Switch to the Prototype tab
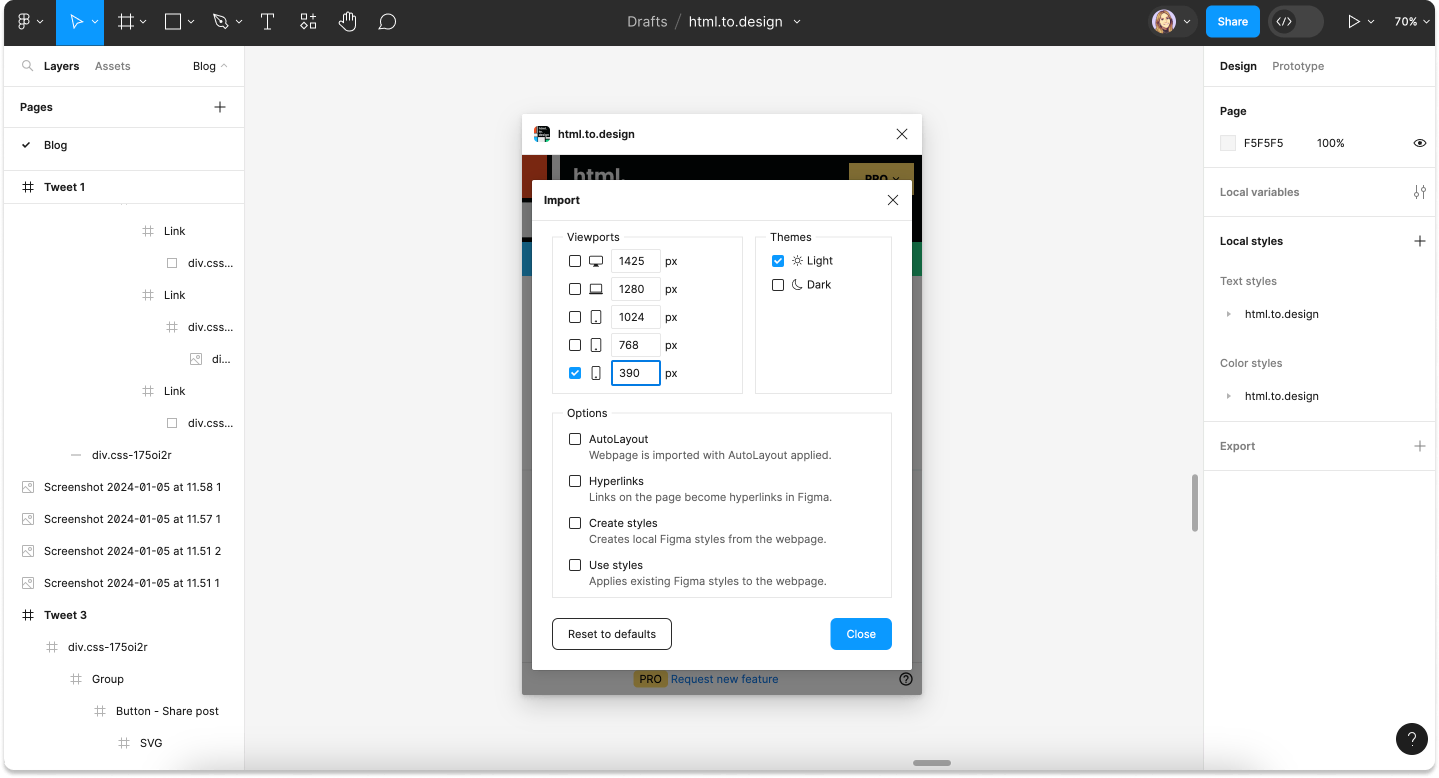Screen dimensions: 1439x778 point(1298,66)
